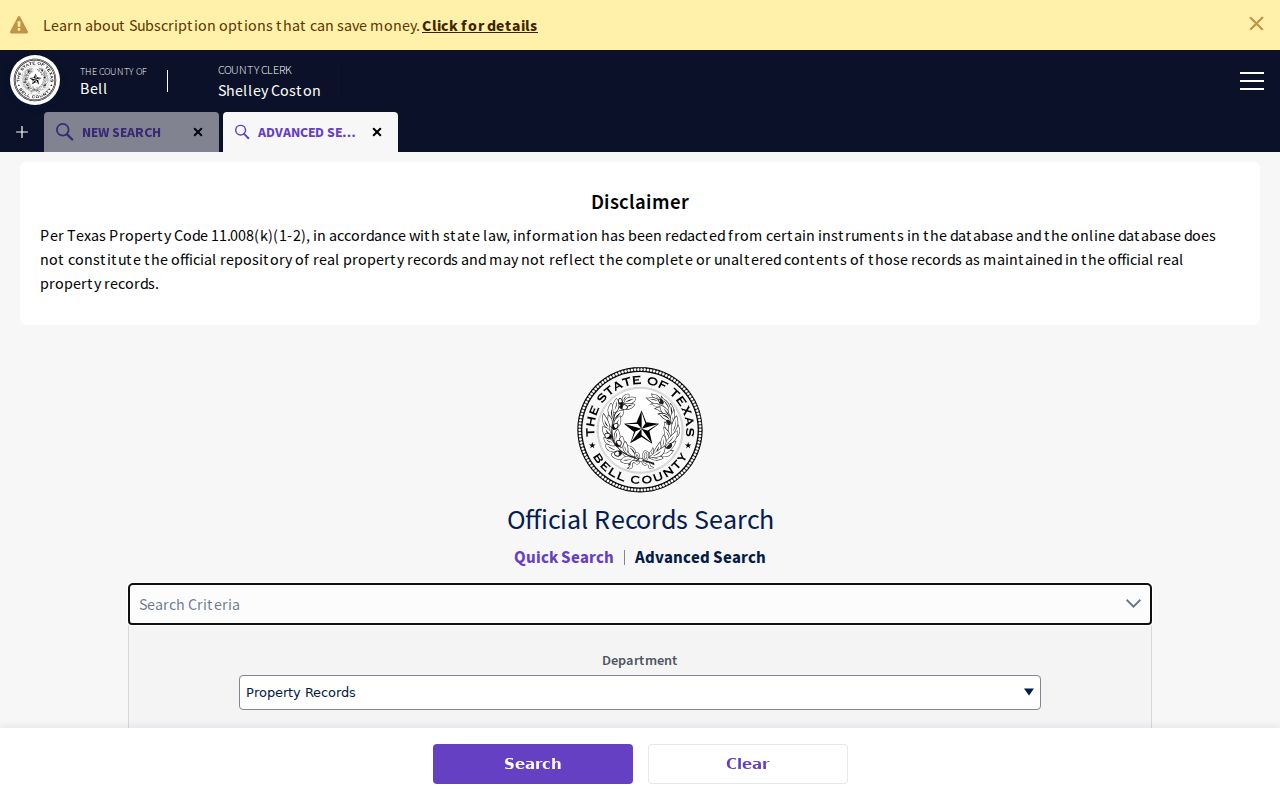Open the 'Click for details' link
The height and width of the screenshot is (800, 1280).
point(480,25)
